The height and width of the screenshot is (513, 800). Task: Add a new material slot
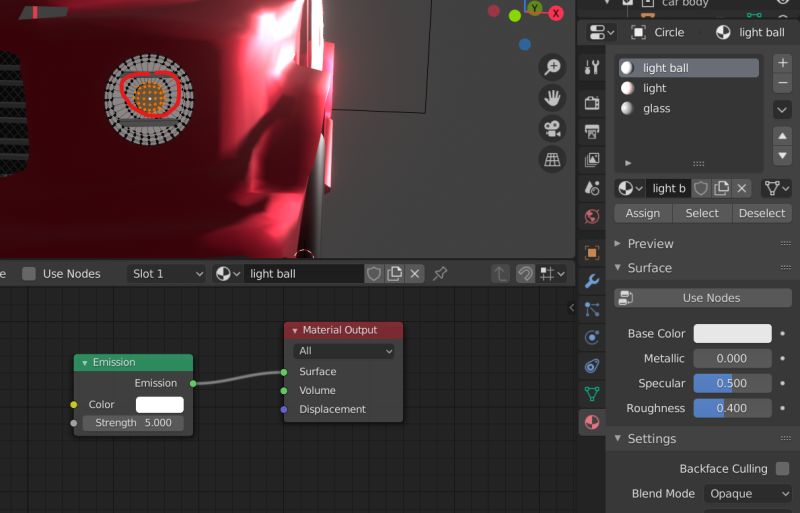(x=783, y=63)
